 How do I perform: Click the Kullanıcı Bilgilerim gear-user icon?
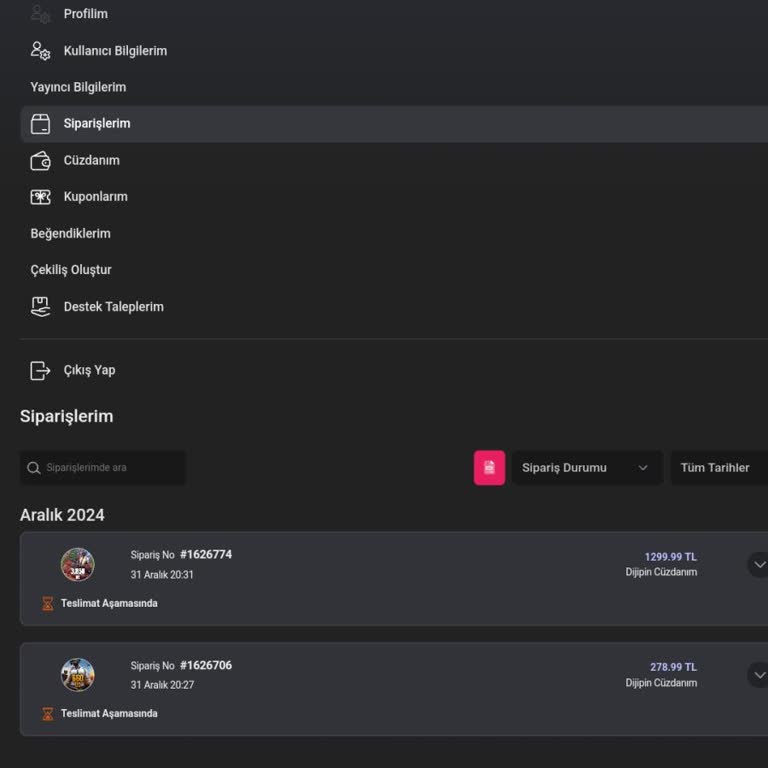pos(40,51)
